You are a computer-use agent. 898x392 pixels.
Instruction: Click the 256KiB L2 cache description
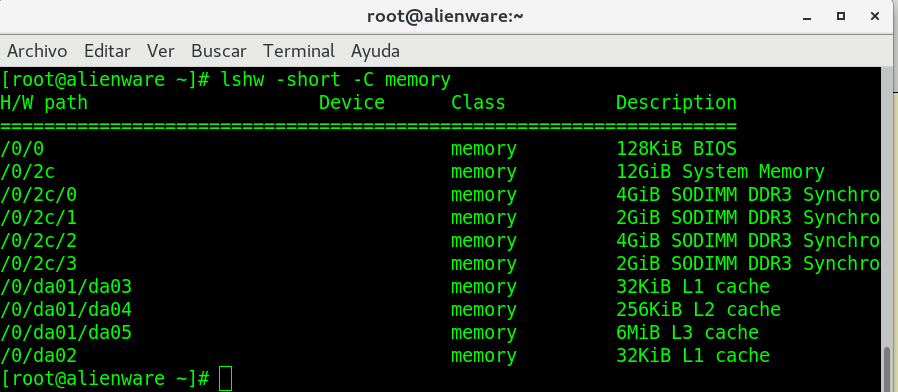pyautogui.click(x=699, y=309)
